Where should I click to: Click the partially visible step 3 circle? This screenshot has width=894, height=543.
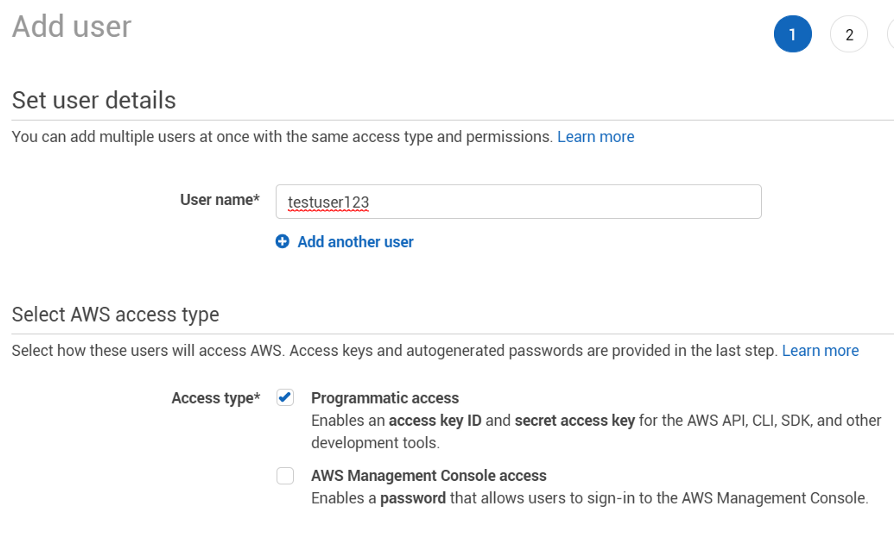[x=891, y=34]
